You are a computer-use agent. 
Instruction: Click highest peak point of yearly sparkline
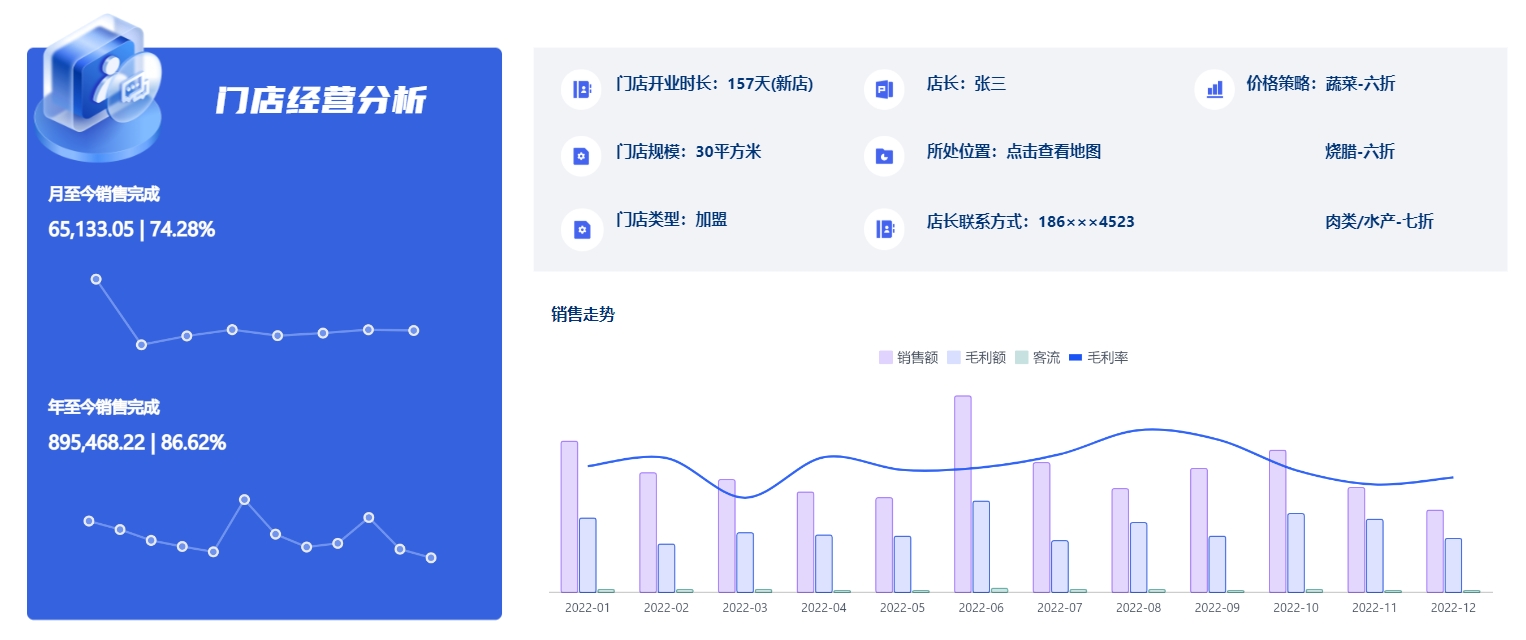pyautogui.click(x=244, y=499)
